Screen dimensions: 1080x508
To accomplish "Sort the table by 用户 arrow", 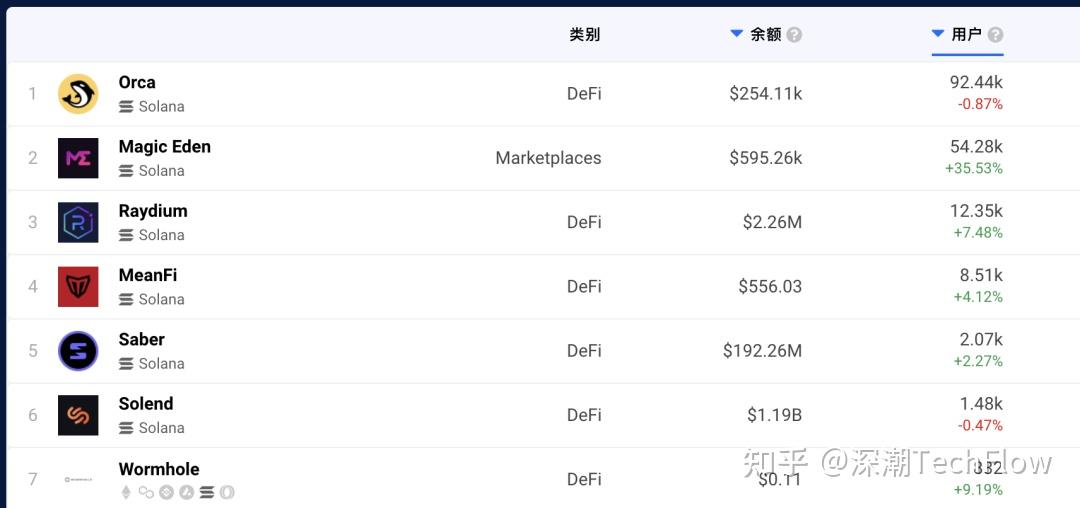I will coord(938,34).
